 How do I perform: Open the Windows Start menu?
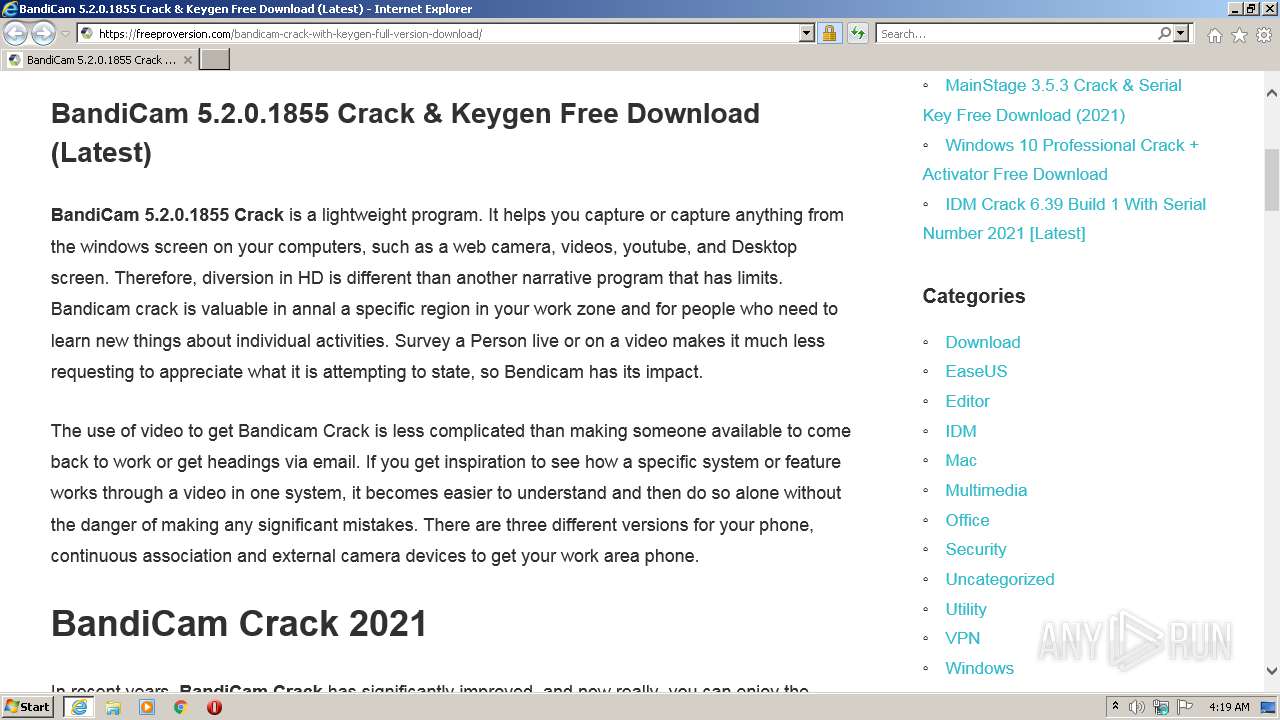[28, 707]
